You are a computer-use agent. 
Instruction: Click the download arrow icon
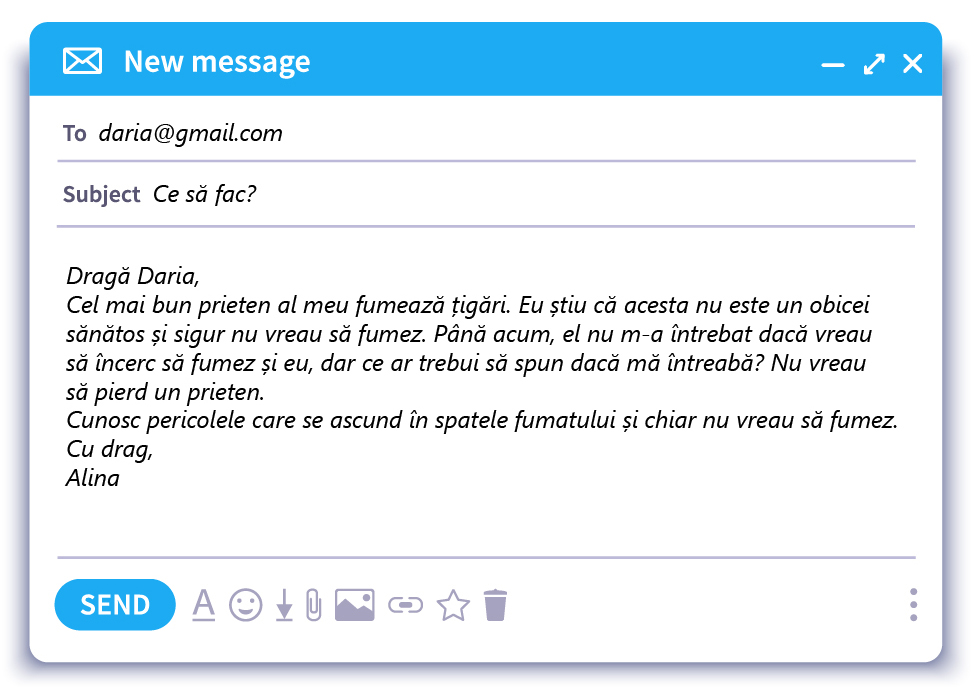coord(284,604)
